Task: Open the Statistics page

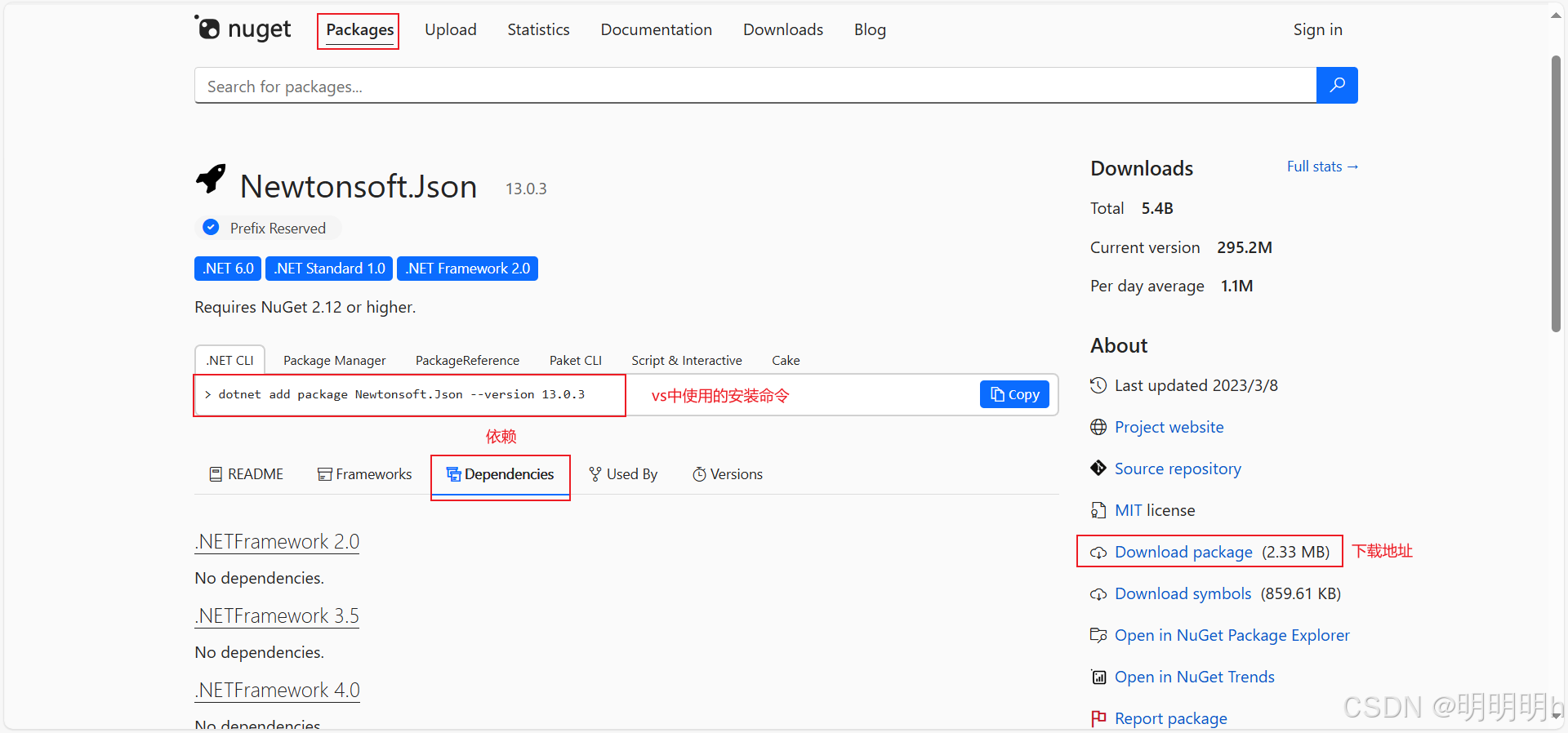Action: [x=538, y=29]
